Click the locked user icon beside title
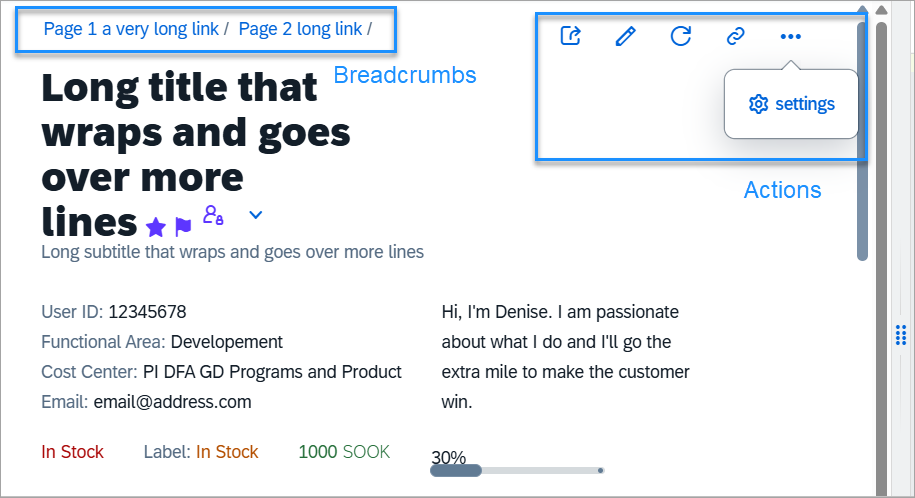The image size is (915, 498). click(213, 215)
